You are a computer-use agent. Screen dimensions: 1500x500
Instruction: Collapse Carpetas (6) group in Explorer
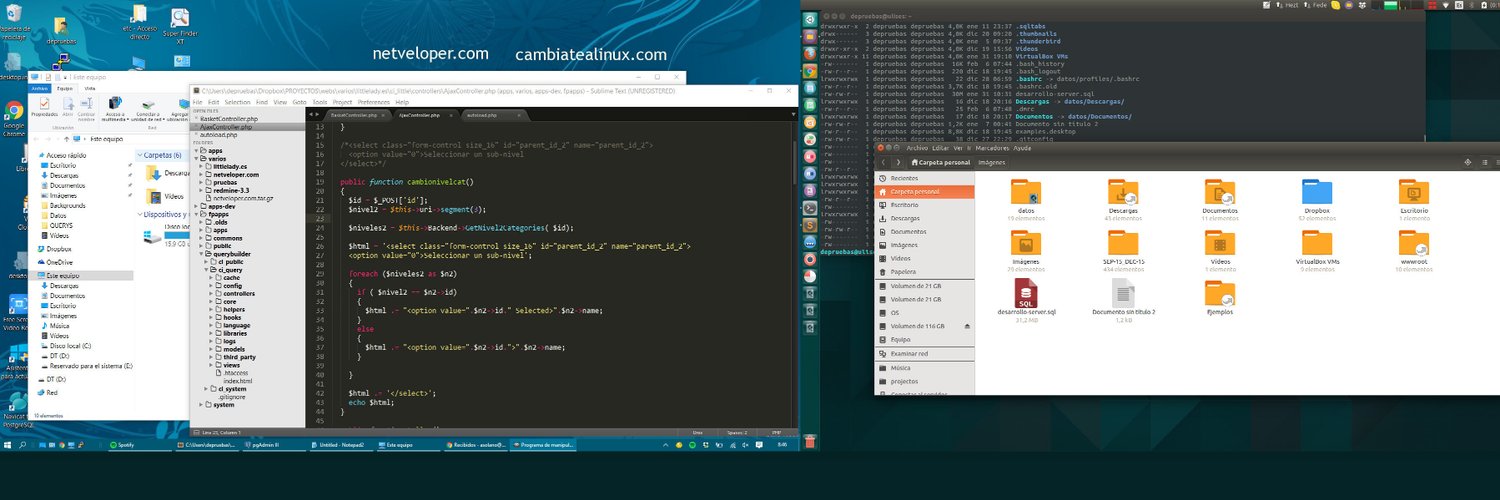click(139, 155)
